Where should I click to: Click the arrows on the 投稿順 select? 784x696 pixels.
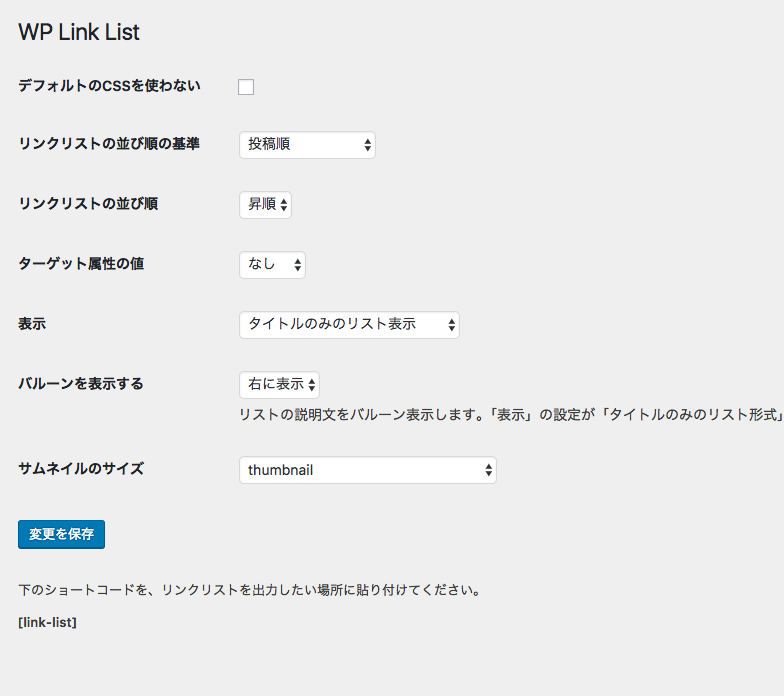368,145
